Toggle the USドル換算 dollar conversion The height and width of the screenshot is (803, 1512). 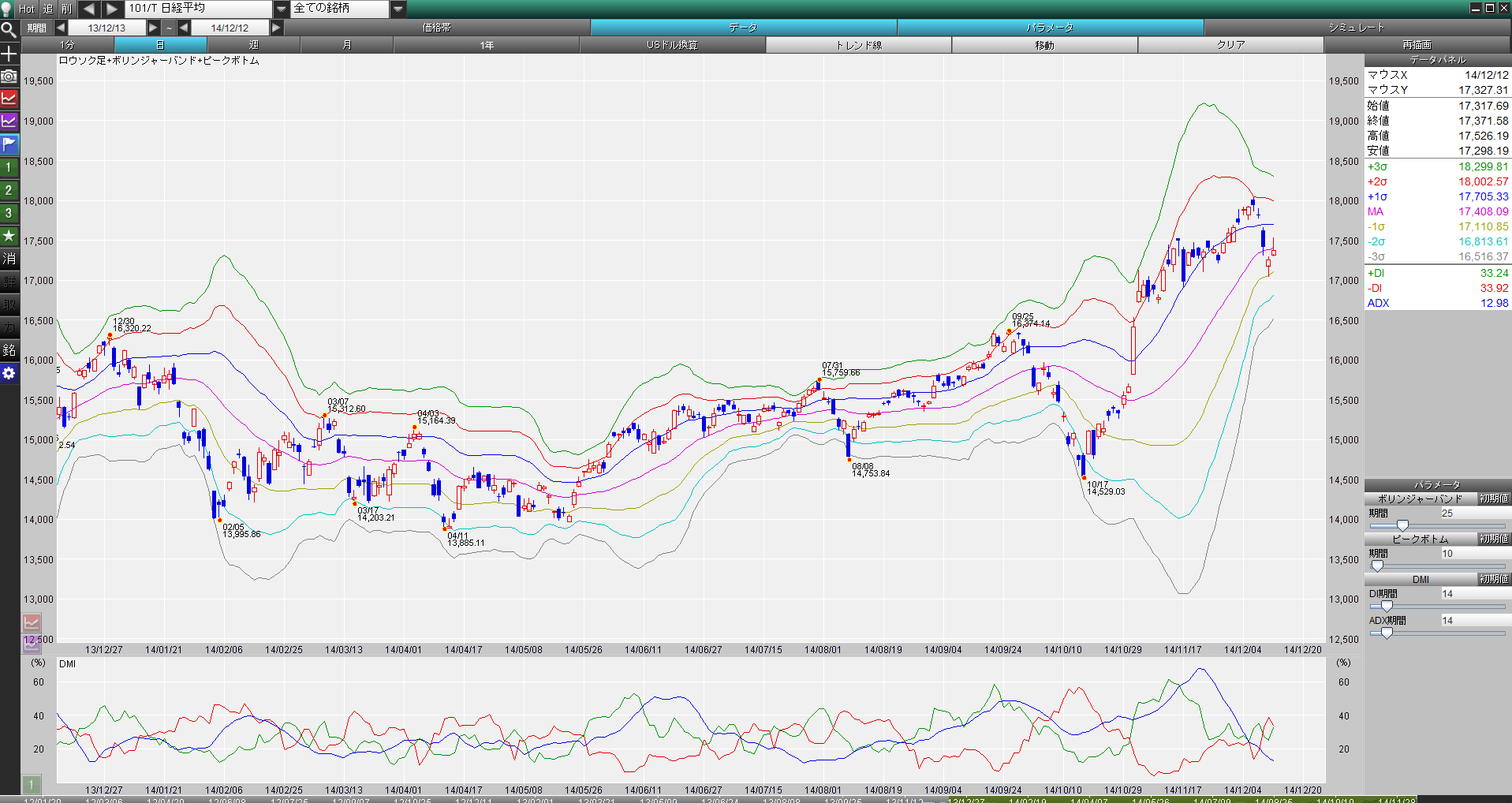coord(672,45)
